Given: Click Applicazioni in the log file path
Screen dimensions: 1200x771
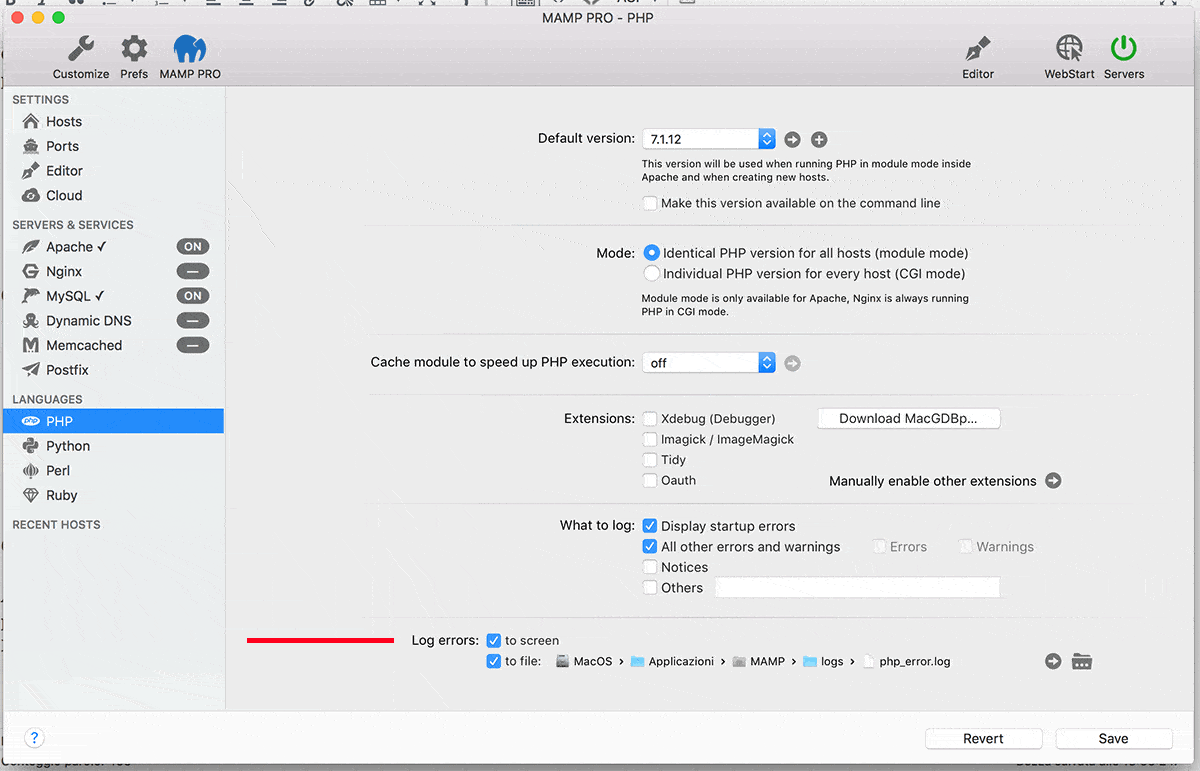Looking at the screenshot, I should 672,662.
